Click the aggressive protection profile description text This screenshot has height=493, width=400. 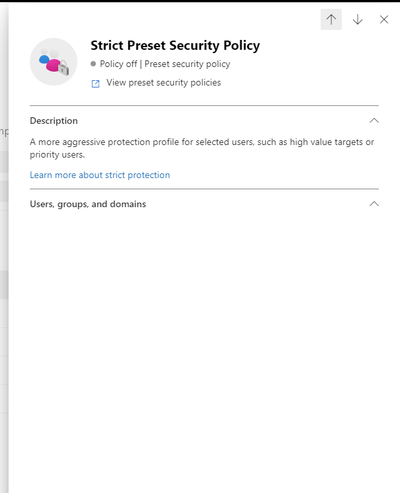click(x=202, y=148)
